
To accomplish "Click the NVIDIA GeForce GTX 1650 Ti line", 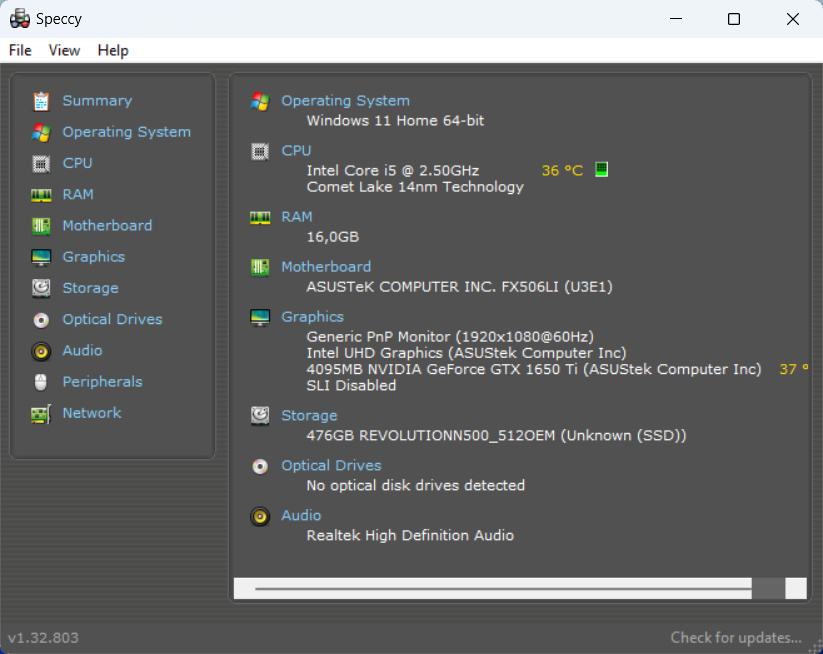I will 534,370.
